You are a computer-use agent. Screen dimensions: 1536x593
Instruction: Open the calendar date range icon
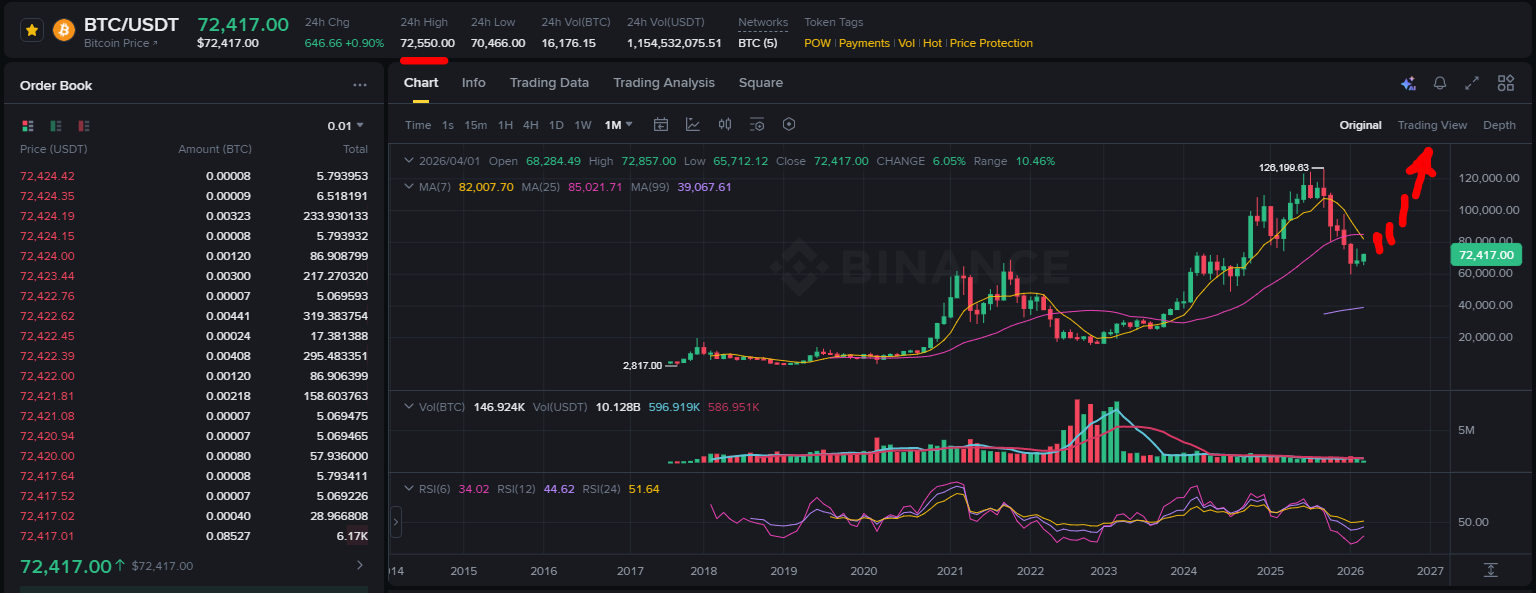661,125
